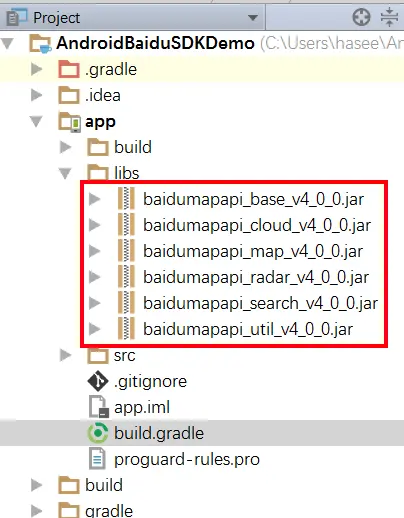This screenshot has height=518, width=404.
Task: Select the app.iml file name
Action: (x=142, y=408)
